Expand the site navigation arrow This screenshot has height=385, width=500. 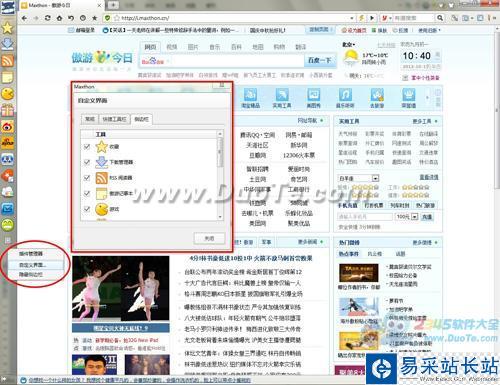pos(321,120)
